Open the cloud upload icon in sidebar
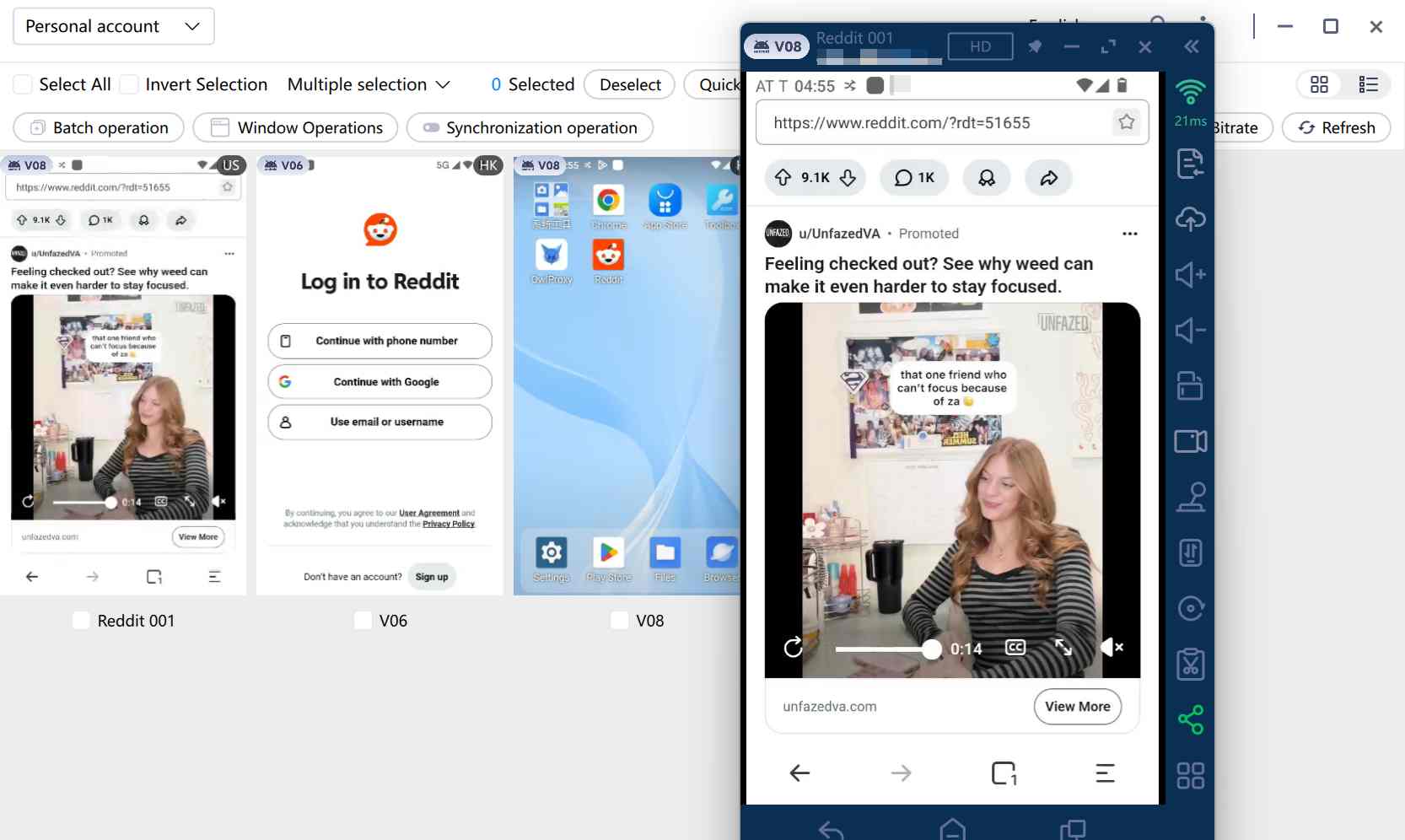 (1190, 219)
